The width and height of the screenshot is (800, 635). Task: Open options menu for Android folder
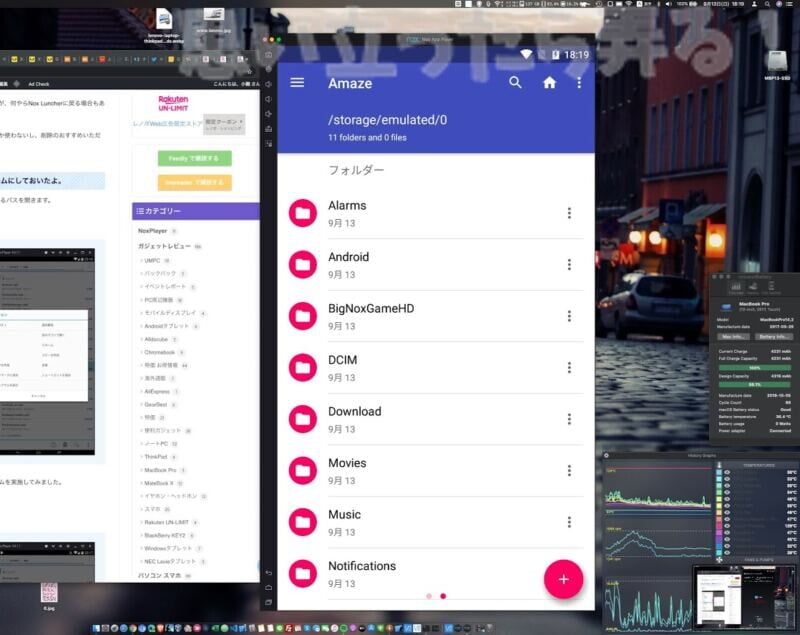pyautogui.click(x=569, y=265)
